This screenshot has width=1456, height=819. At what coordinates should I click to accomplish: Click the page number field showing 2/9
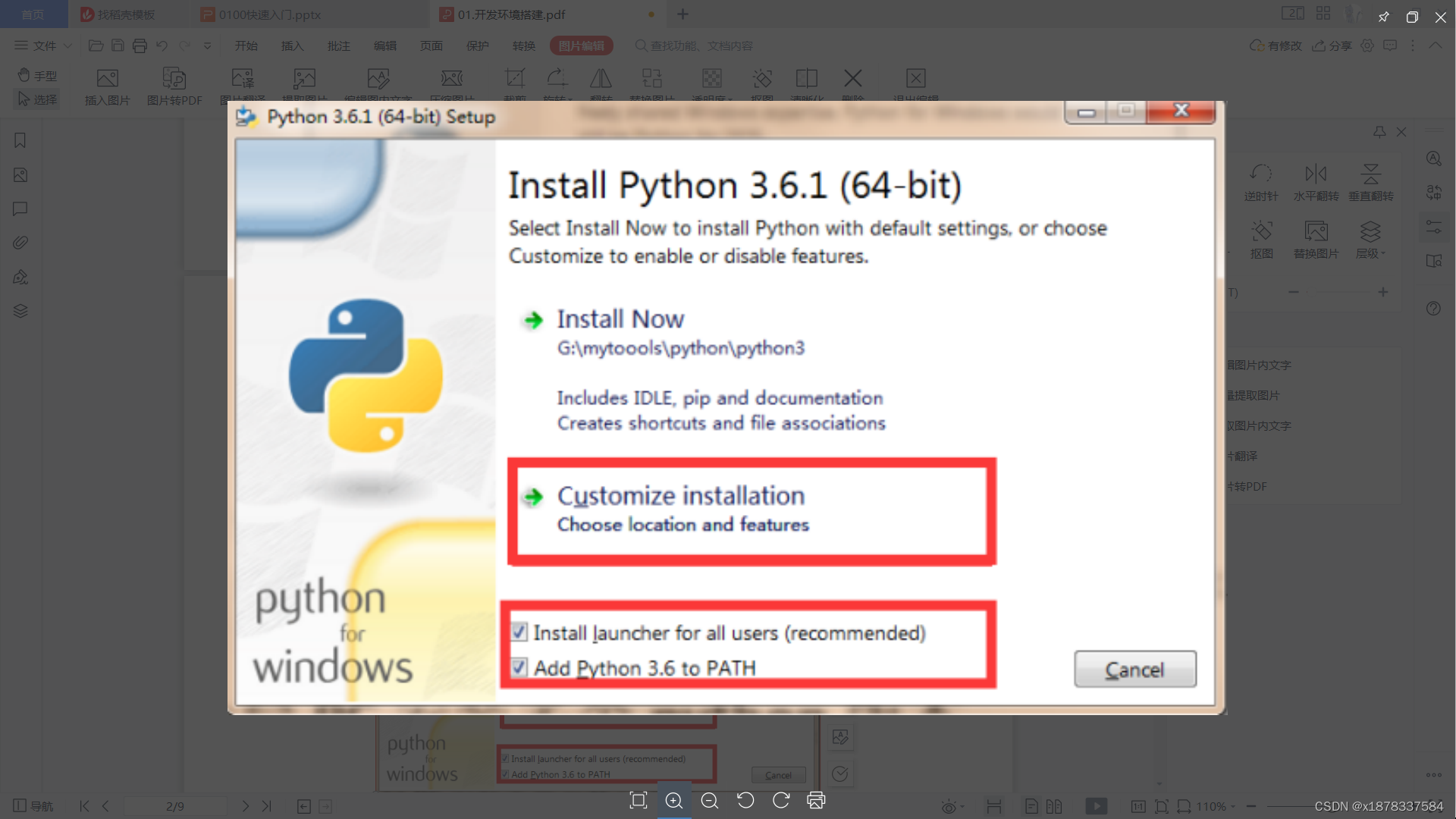175,806
